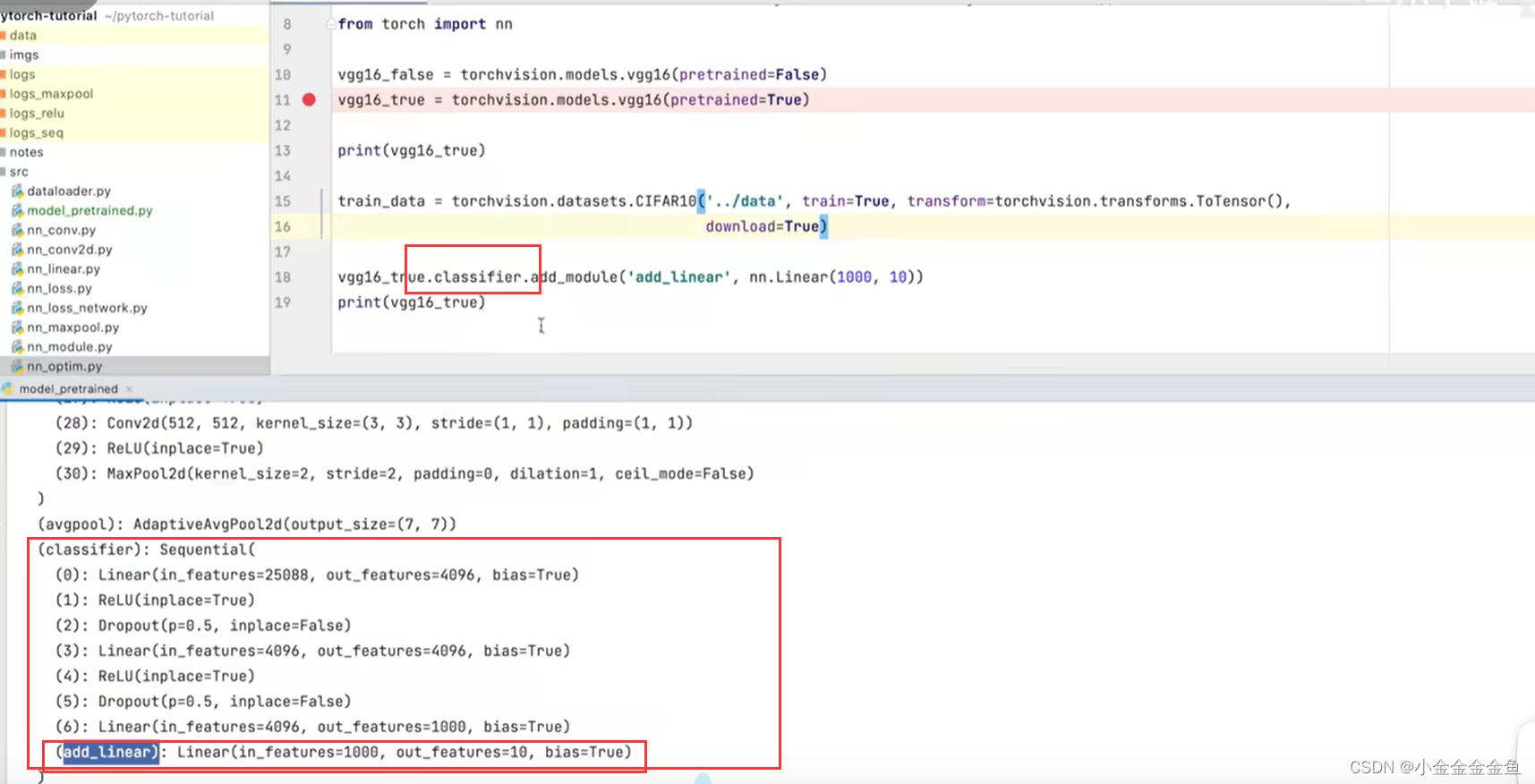Click the (2): Dropout output line
1535x784 pixels.
pos(203,625)
